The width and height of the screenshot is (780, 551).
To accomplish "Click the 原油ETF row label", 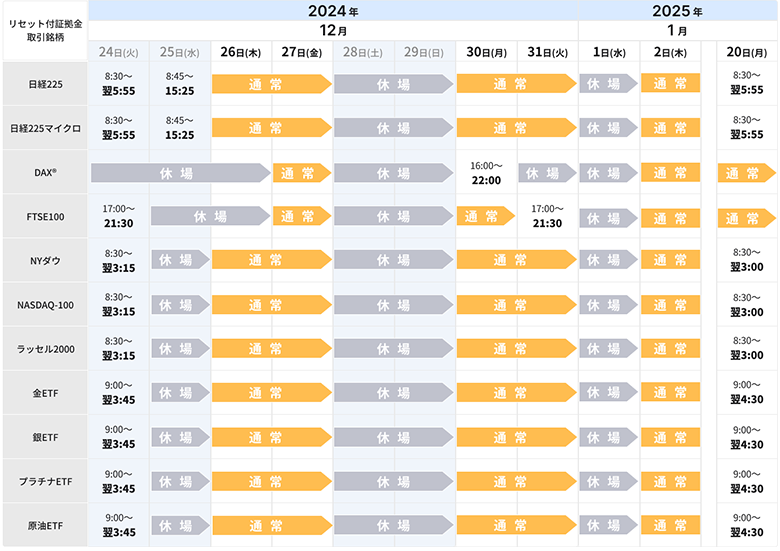I will [44, 524].
